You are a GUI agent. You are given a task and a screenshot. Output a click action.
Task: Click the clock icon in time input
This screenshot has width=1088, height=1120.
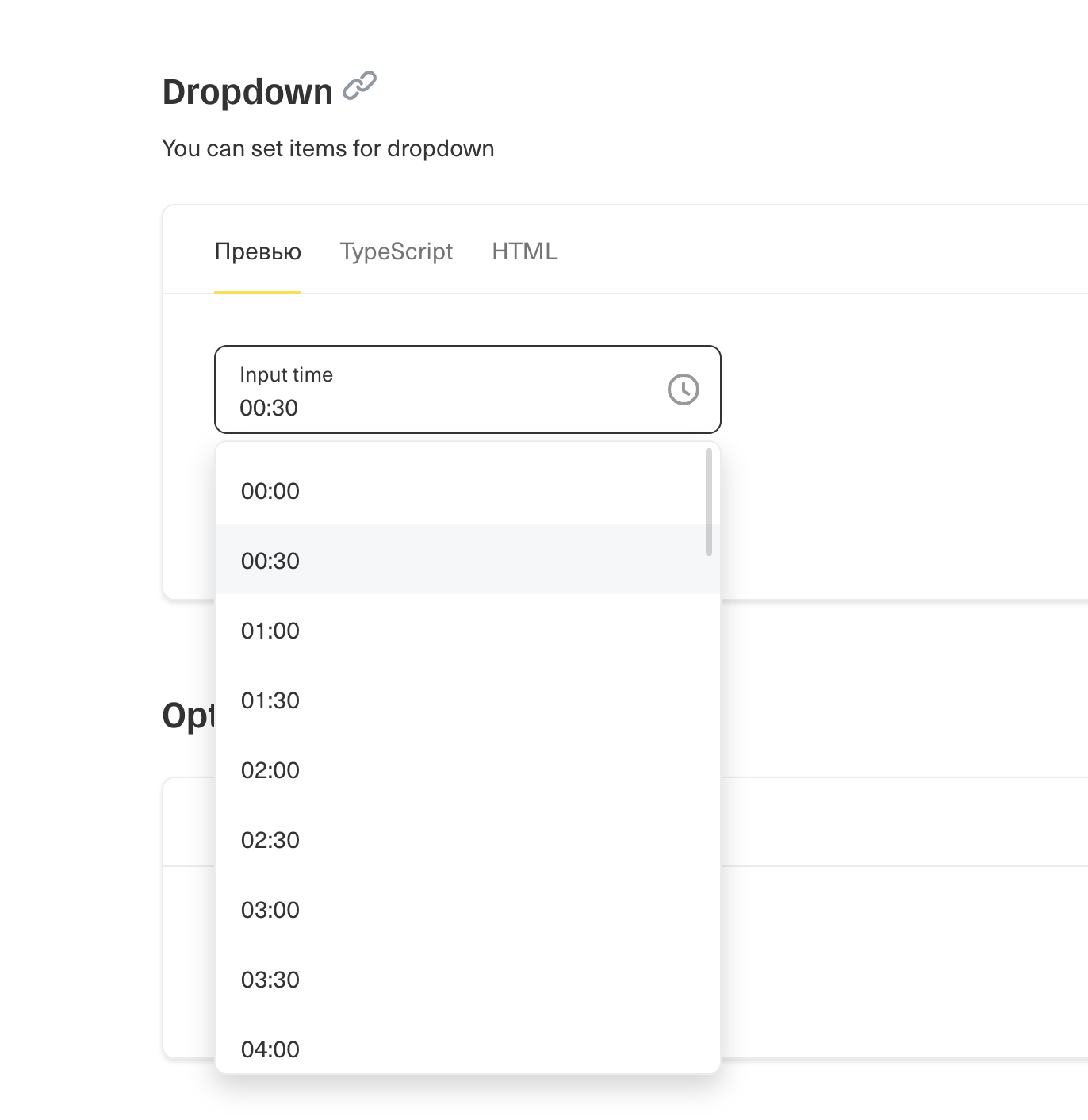coord(683,389)
